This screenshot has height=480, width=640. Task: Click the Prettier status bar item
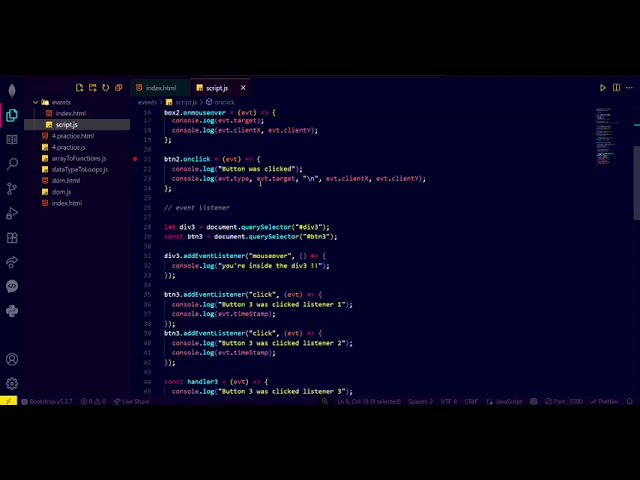pyautogui.click(x=604, y=401)
